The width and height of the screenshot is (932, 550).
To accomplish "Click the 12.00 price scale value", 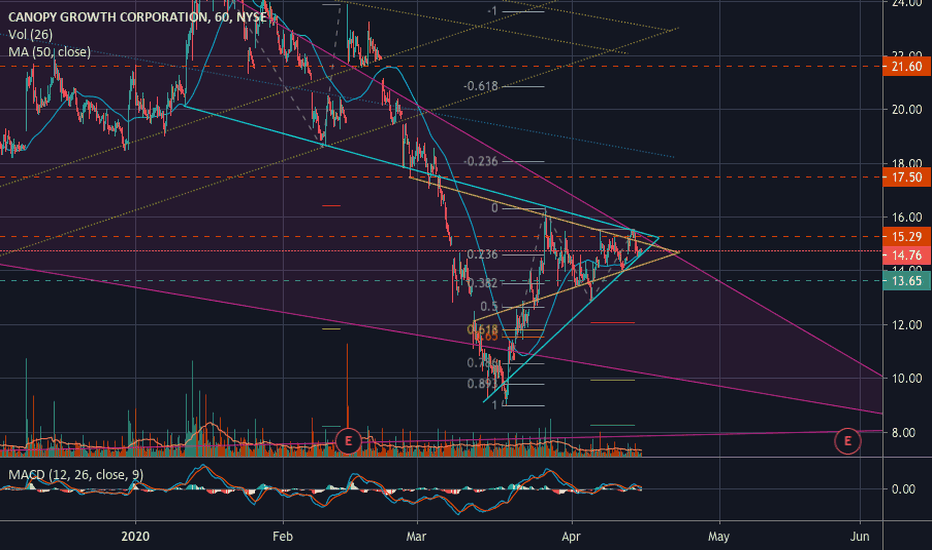I will coord(907,325).
